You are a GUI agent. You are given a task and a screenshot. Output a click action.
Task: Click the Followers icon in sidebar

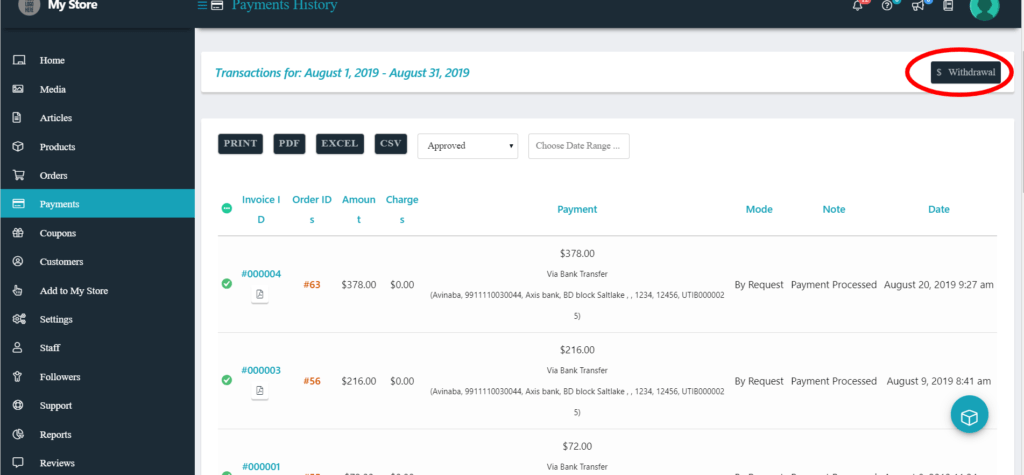(x=18, y=376)
